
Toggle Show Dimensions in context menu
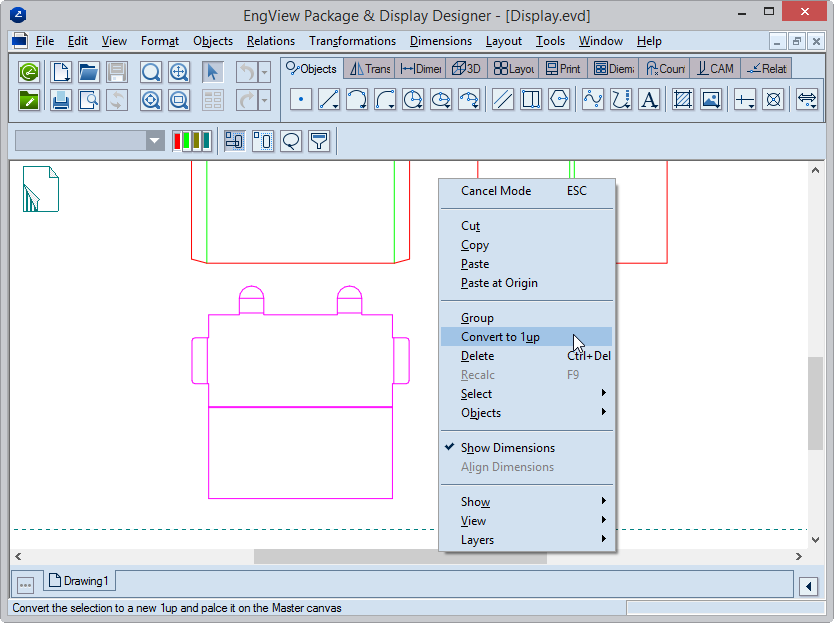point(507,448)
